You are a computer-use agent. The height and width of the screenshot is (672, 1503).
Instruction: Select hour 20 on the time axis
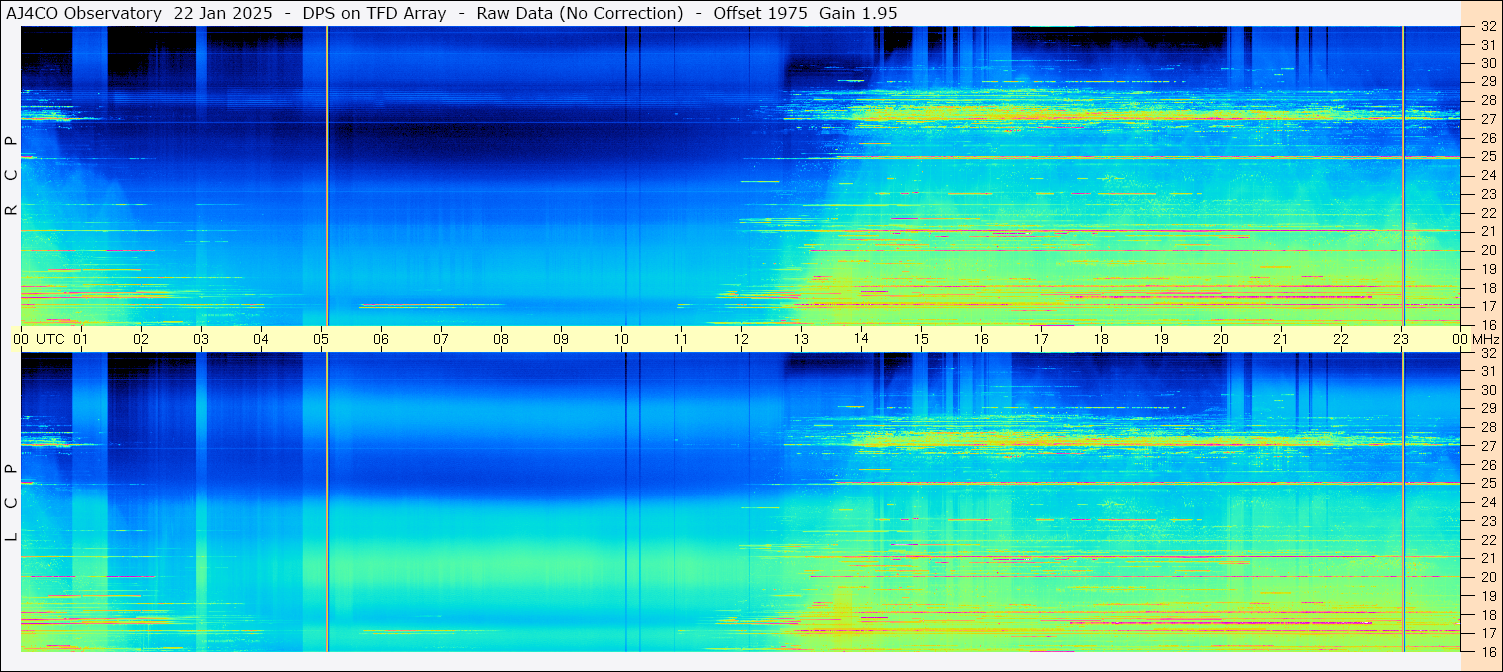[1221, 339]
